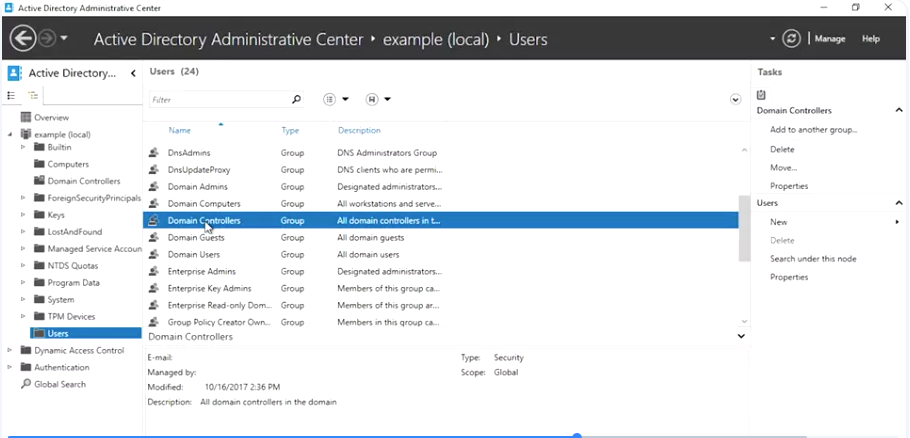Open the Manage menu
This screenshot has width=910, height=438.
click(x=830, y=39)
